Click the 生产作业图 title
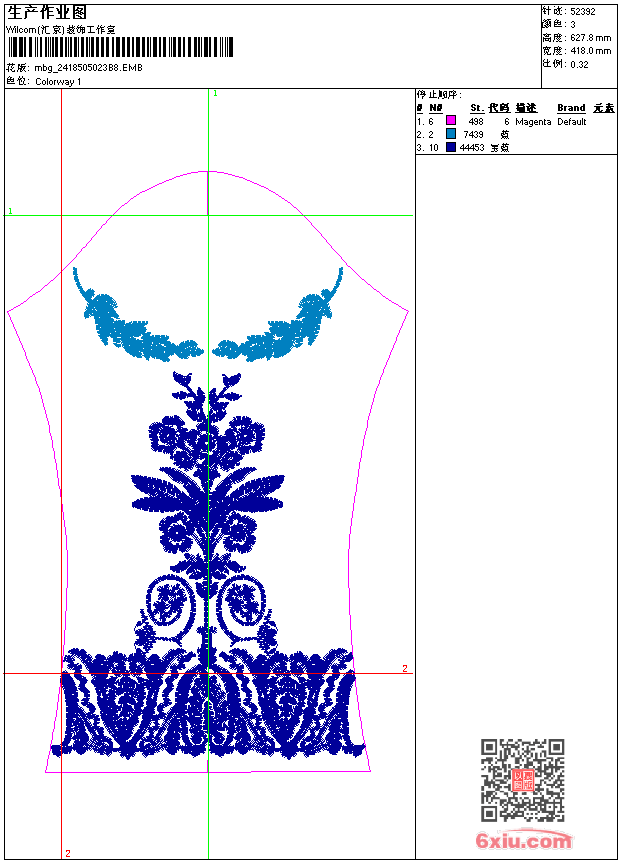Screen dimensions: 620x860 pyautogui.click(x=47, y=12)
